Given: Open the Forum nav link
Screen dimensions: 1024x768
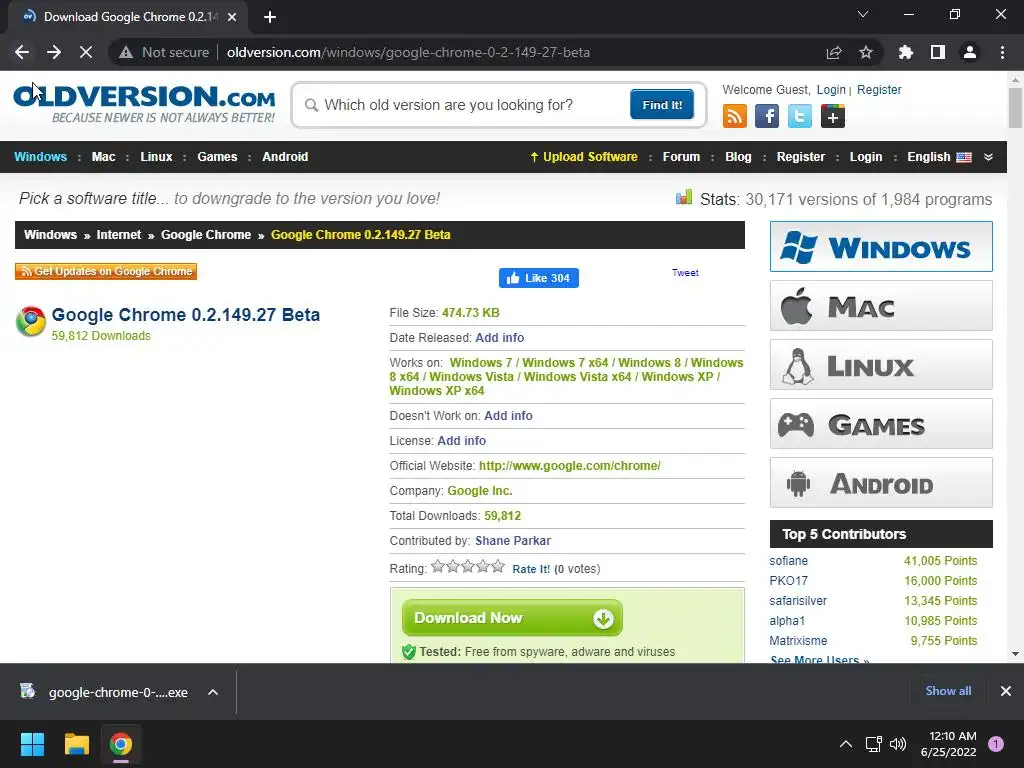Looking at the screenshot, I should click(681, 157).
